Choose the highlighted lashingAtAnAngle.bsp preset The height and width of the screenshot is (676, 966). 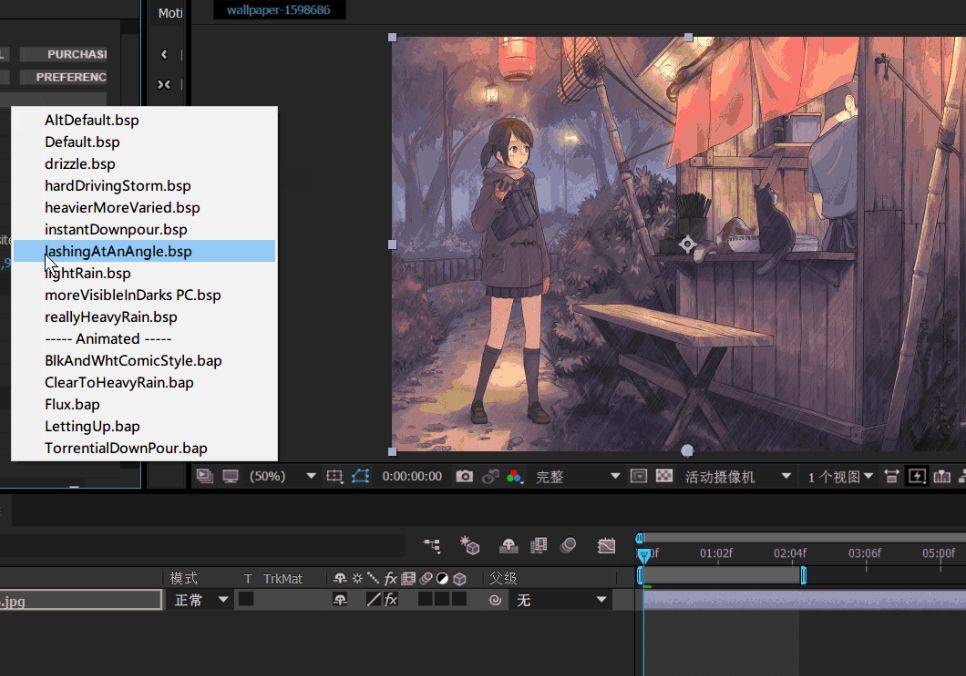[x=144, y=251]
